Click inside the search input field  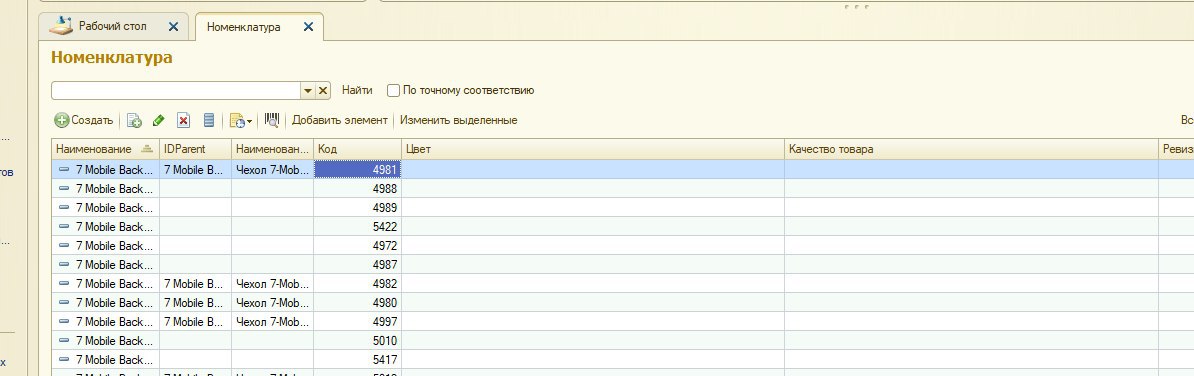click(176, 91)
